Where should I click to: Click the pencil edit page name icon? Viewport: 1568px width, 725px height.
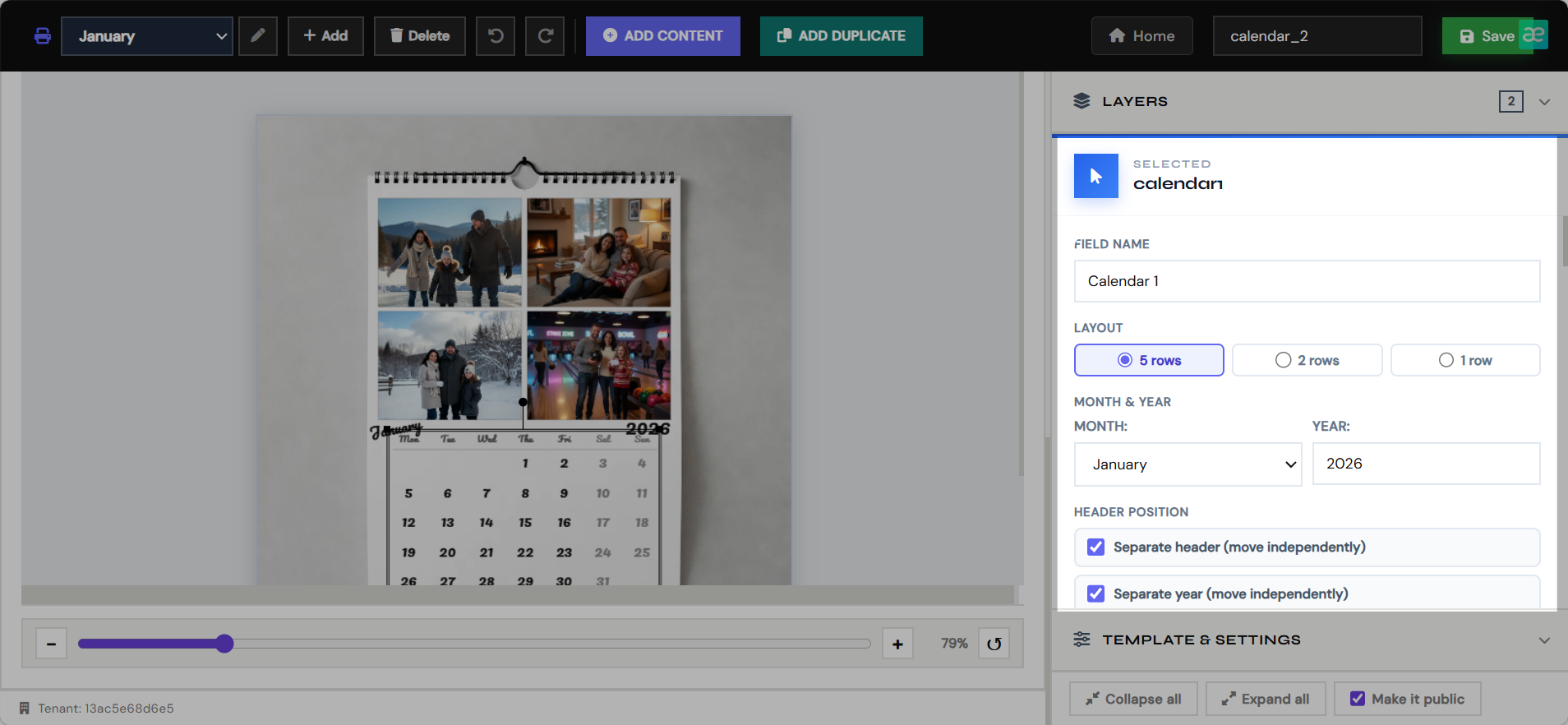[258, 36]
